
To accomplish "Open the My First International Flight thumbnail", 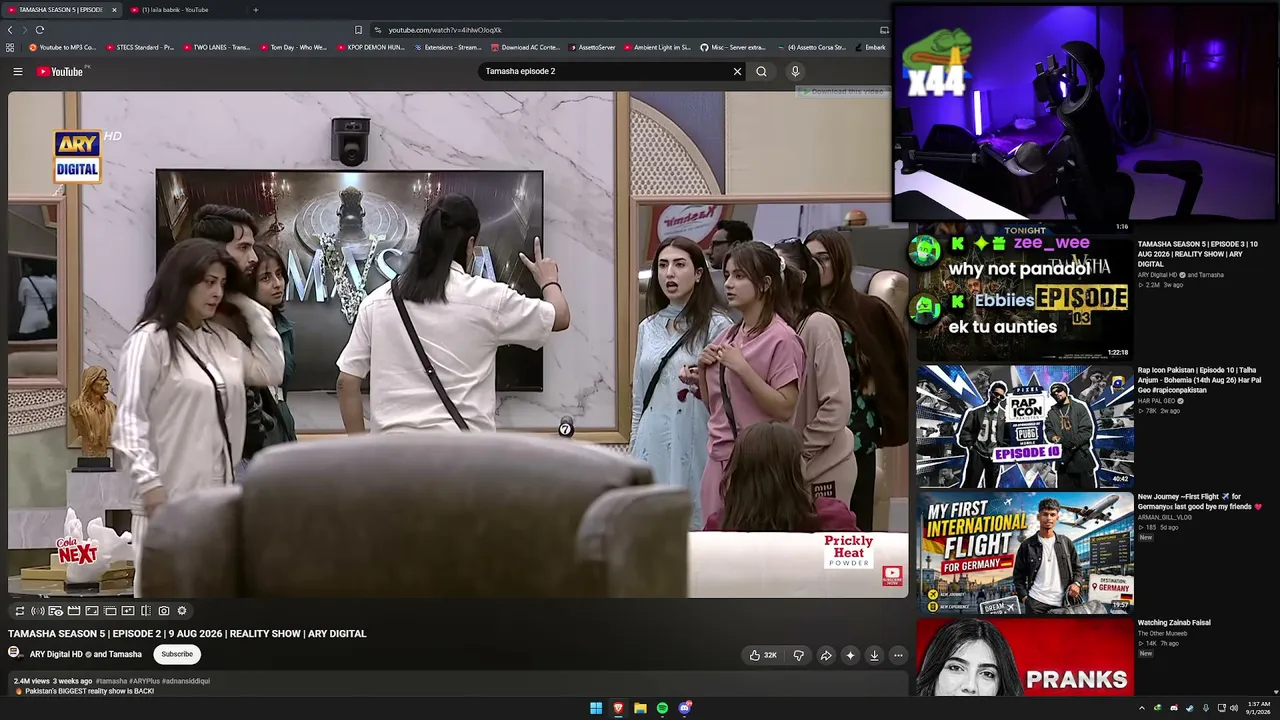I will pyautogui.click(x=1024, y=552).
